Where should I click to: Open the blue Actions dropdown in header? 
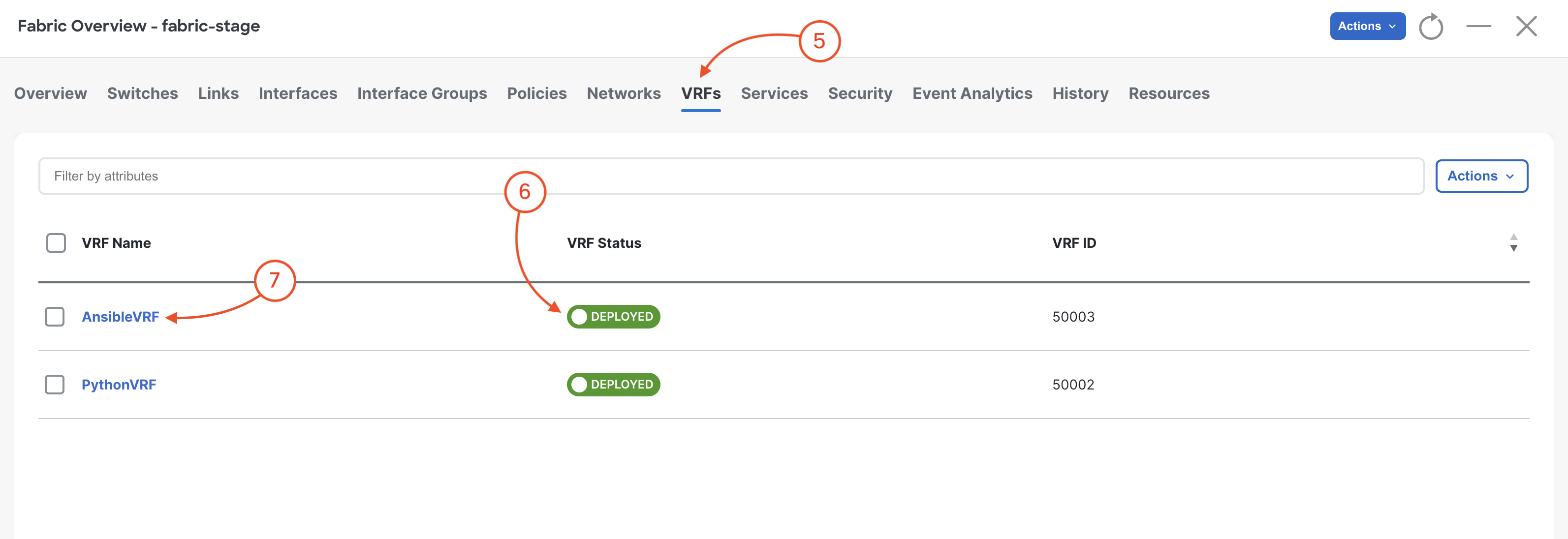[x=1367, y=26]
